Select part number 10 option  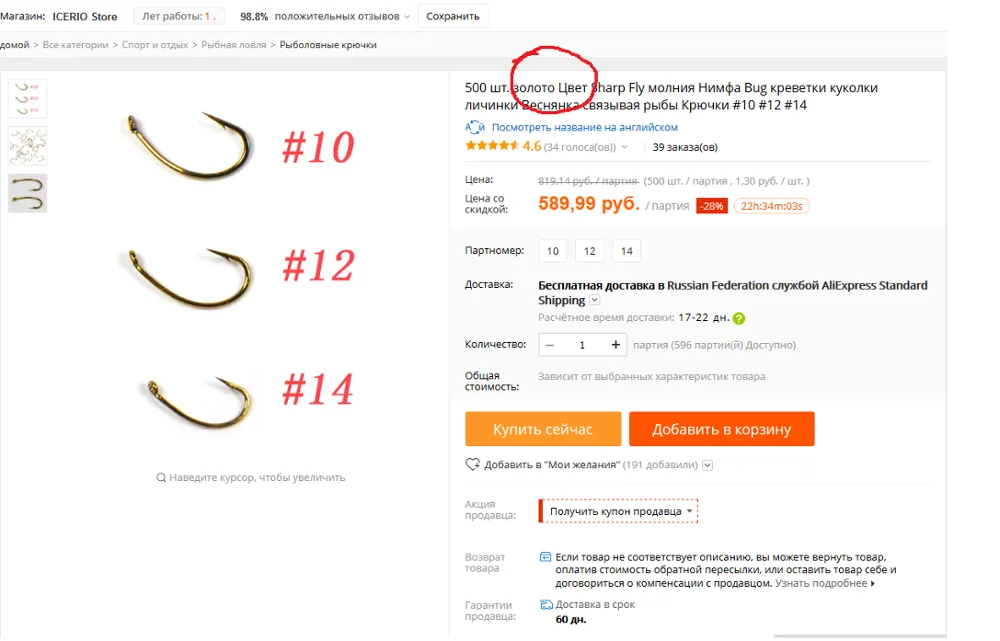[x=553, y=251]
